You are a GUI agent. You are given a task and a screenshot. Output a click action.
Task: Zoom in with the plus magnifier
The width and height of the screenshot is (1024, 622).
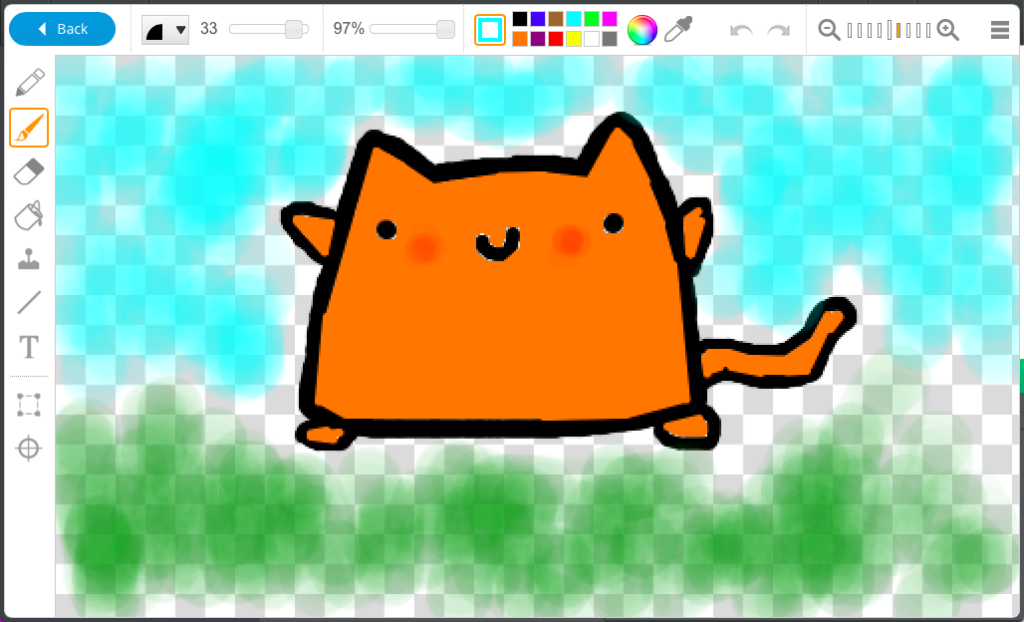click(948, 30)
